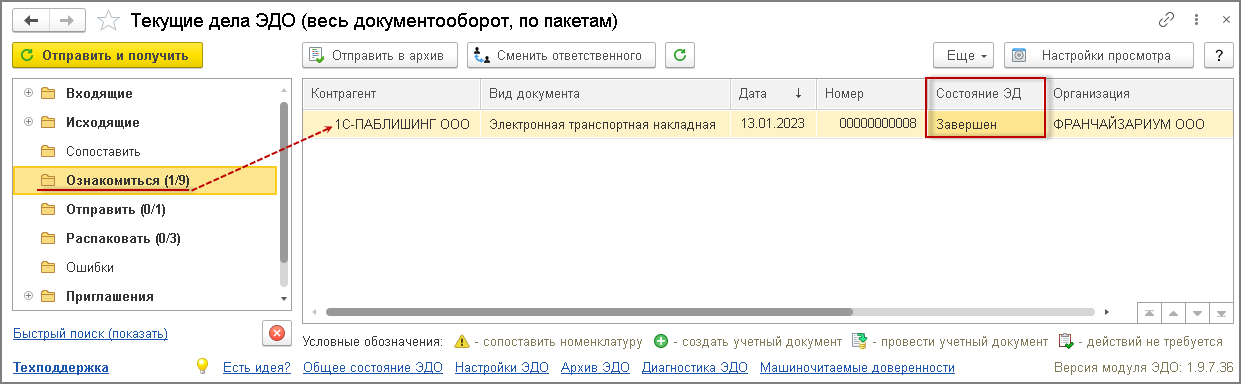The width and height of the screenshot is (1241, 384).
Task: Open the Техподдержка link
Action: tap(61, 368)
